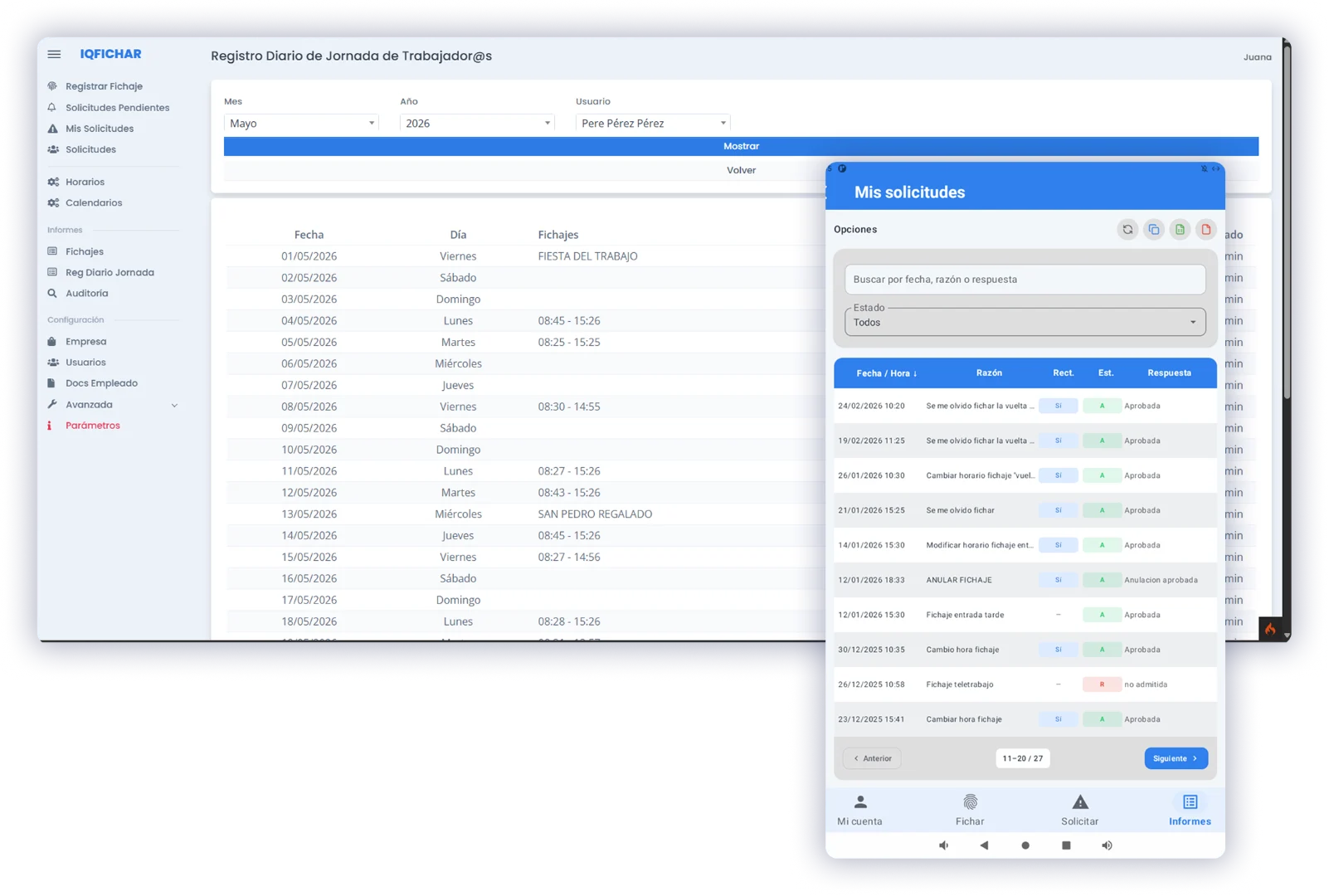Image resolution: width=1329 pixels, height=896 pixels.
Task: Click the FIESTA DEL TRABAJO cell
Action: 587,256
